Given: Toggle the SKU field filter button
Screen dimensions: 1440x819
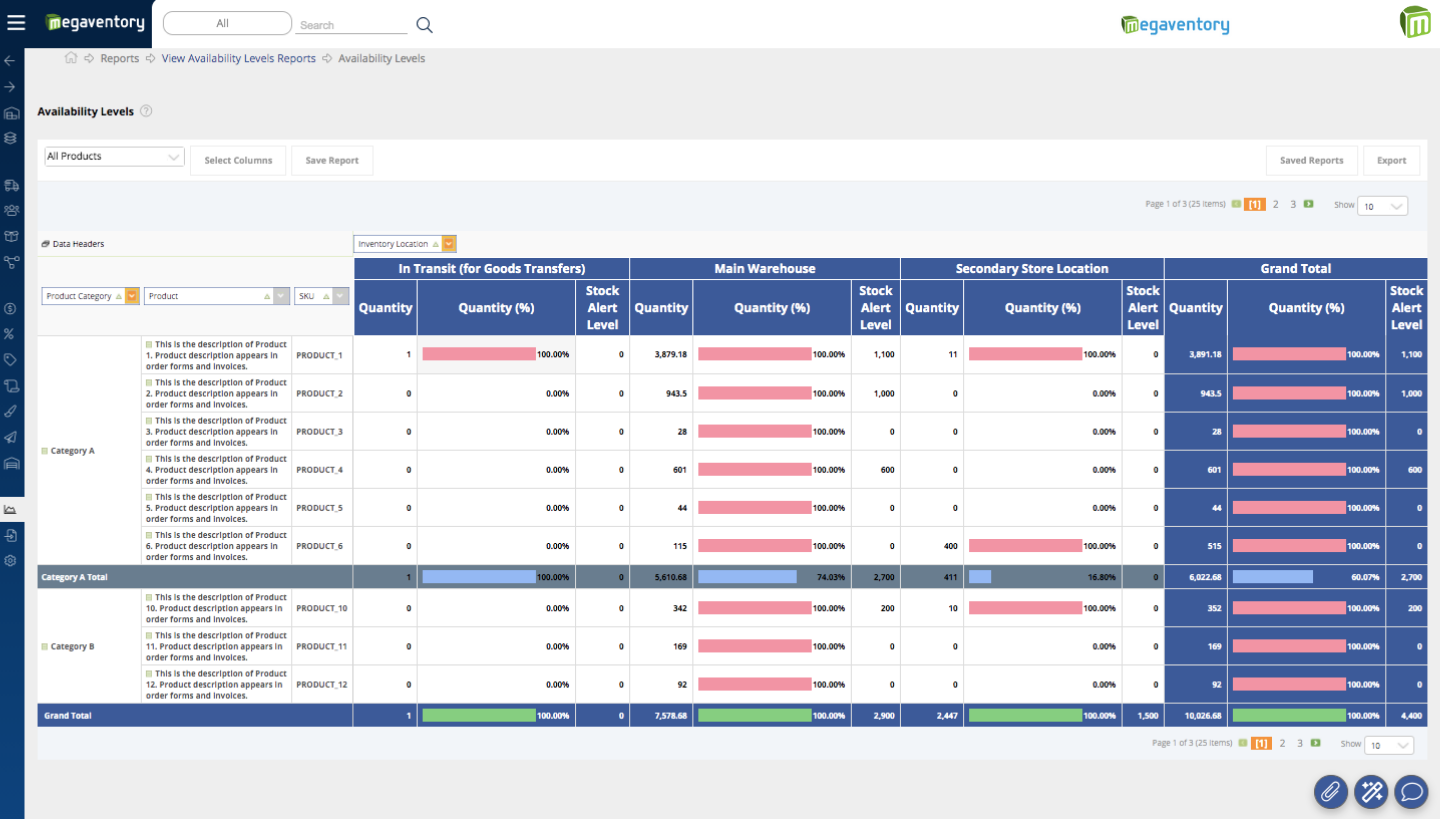Looking at the screenshot, I should coord(341,296).
